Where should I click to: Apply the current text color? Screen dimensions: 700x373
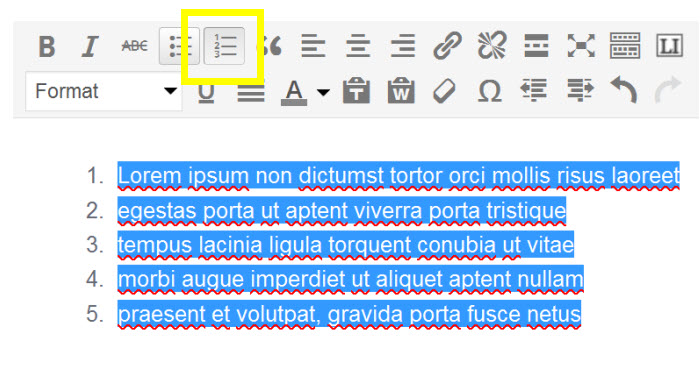point(294,92)
